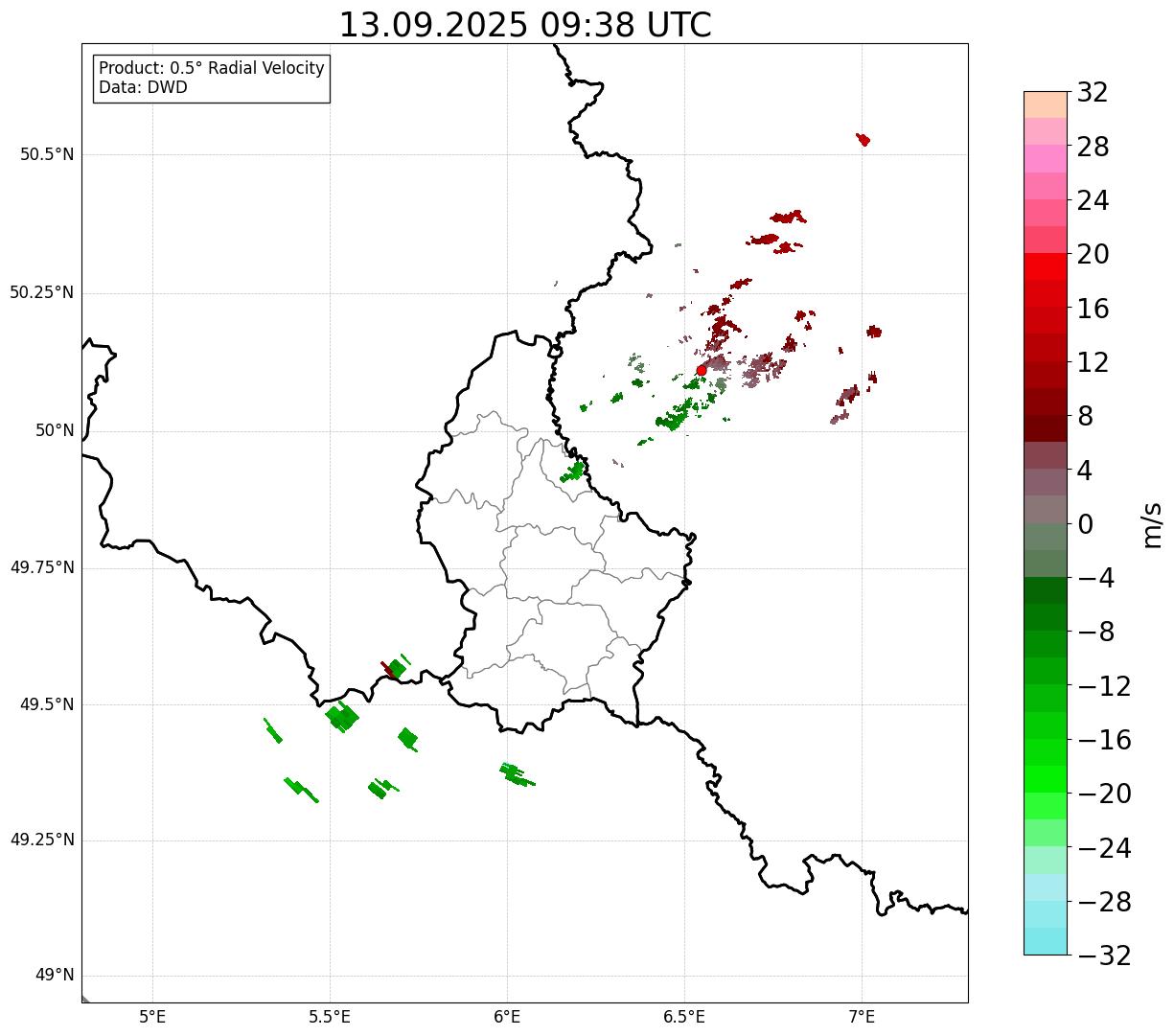
Task: Click the Data: DWD label
Action: click(x=143, y=87)
